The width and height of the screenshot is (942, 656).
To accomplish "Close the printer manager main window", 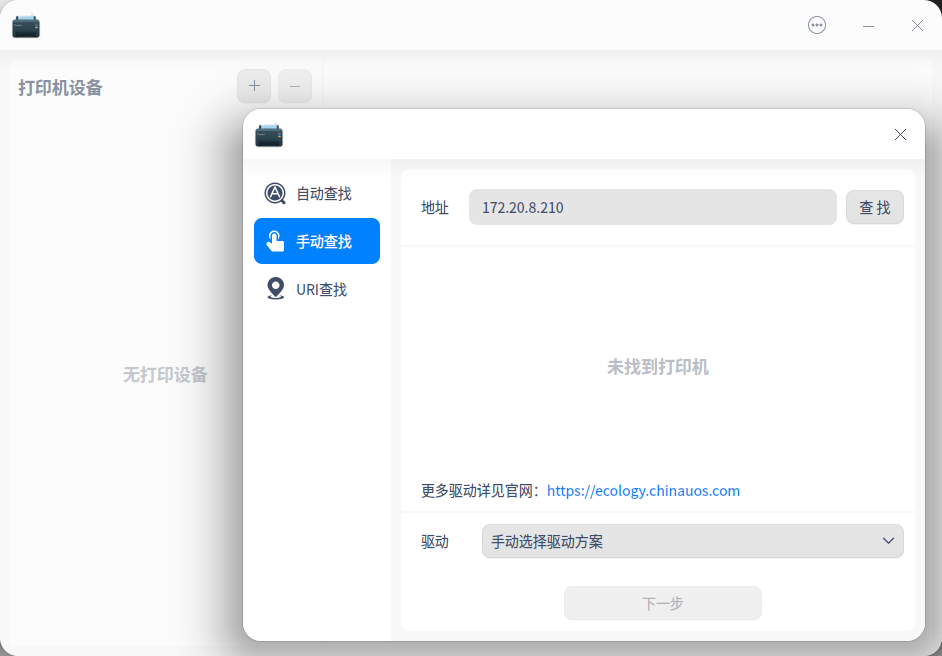I will [917, 25].
